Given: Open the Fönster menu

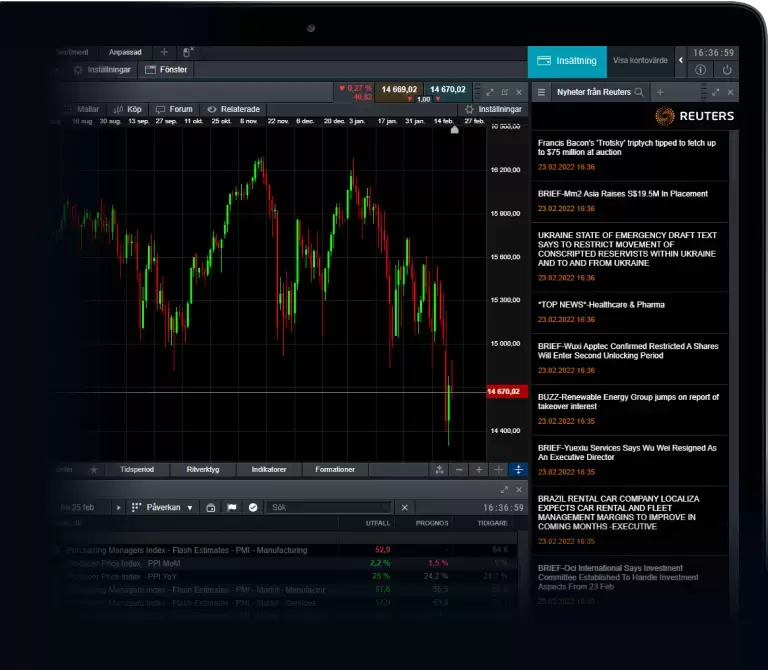Looking at the screenshot, I should pos(167,70).
